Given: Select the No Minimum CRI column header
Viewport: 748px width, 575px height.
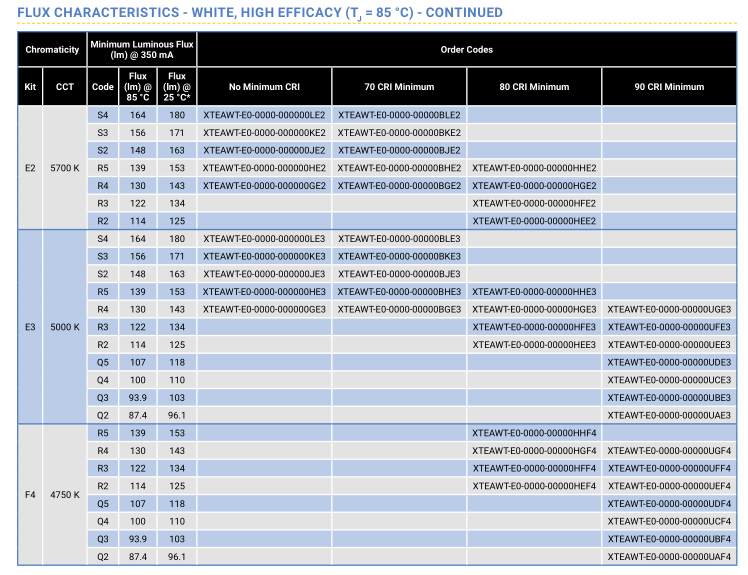Looking at the screenshot, I should click(x=264, y=87).
